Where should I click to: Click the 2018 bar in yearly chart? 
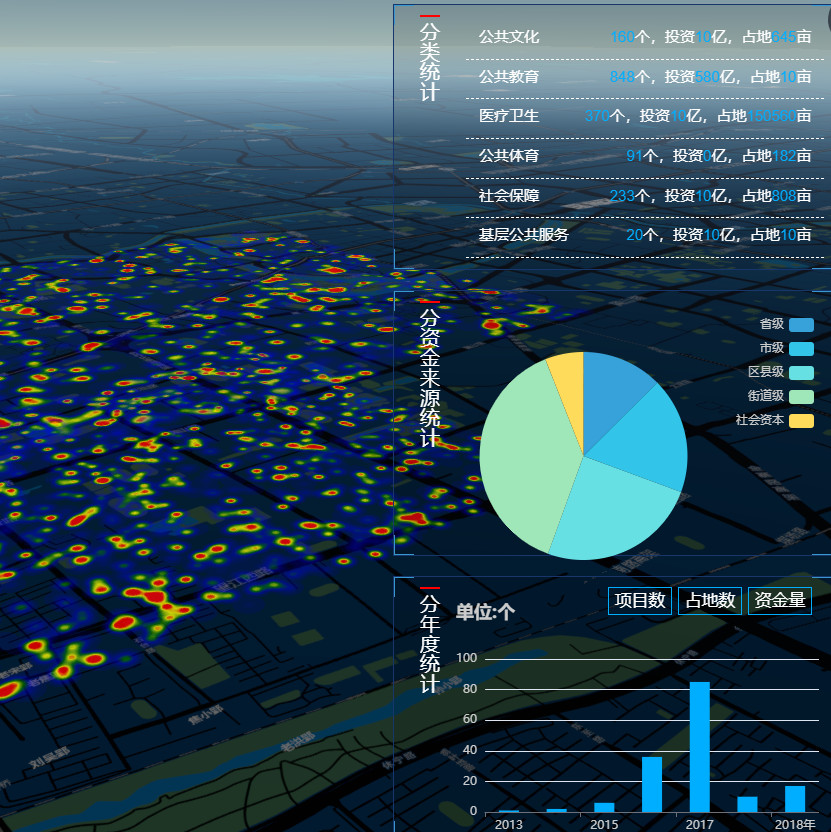(795, 799)
